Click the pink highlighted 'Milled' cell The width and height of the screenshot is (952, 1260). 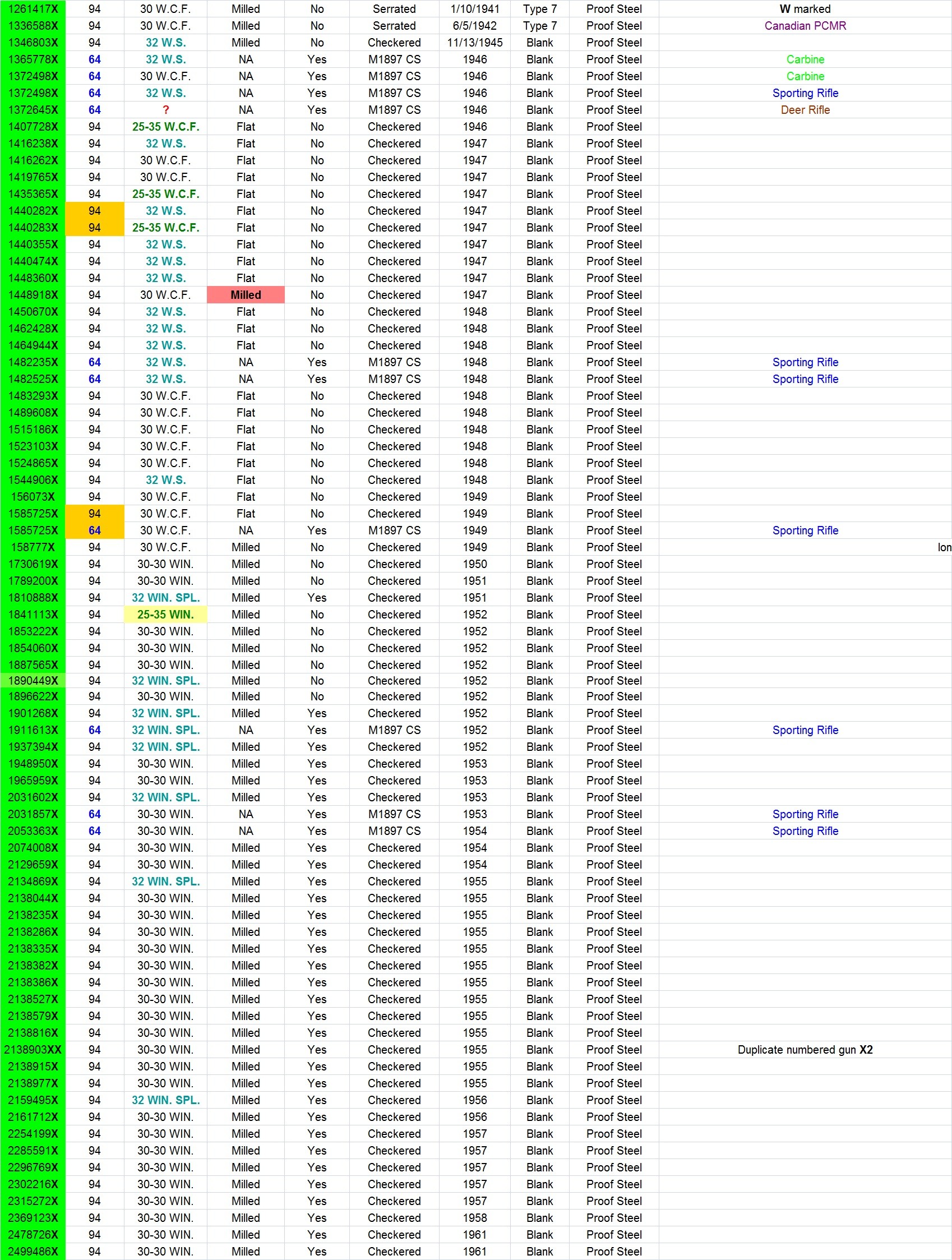click(246, 295)
